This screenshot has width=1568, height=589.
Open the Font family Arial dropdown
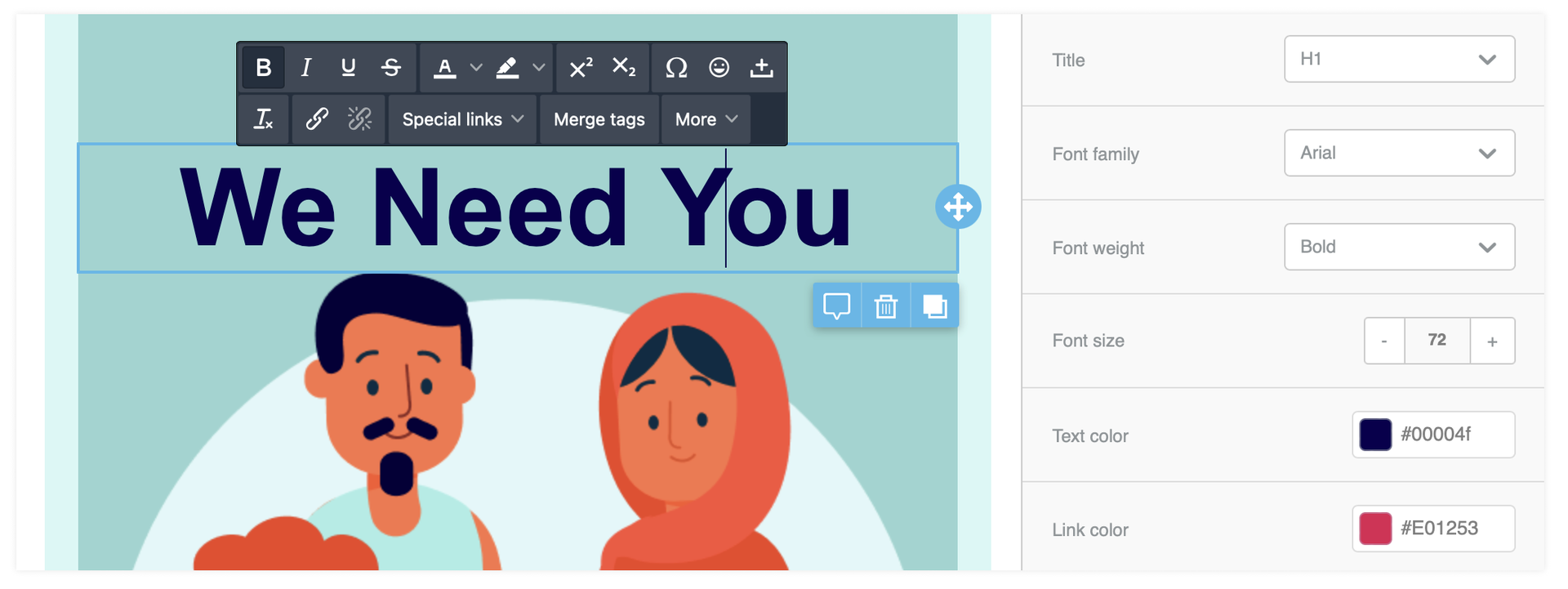pos(1399,153)
